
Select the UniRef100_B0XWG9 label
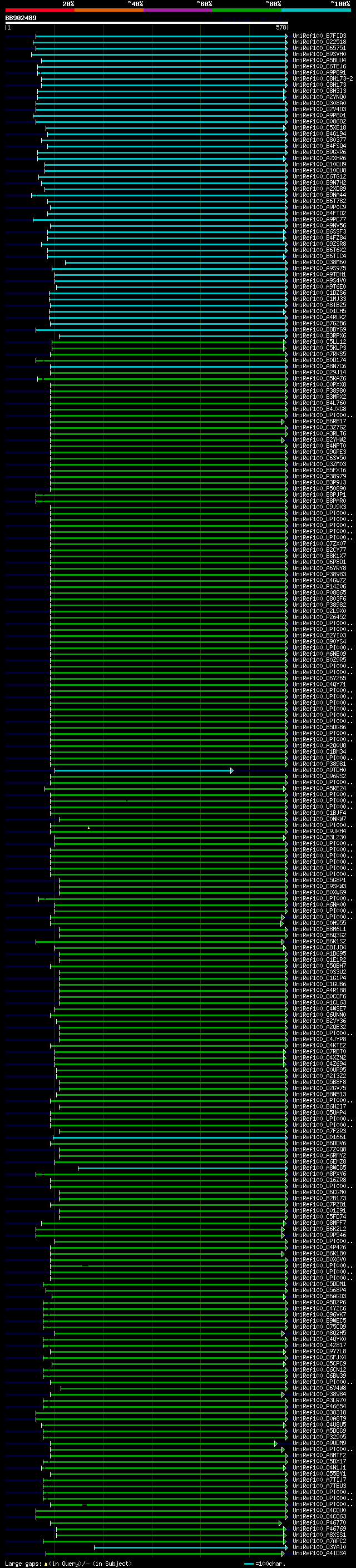(319, 892)
